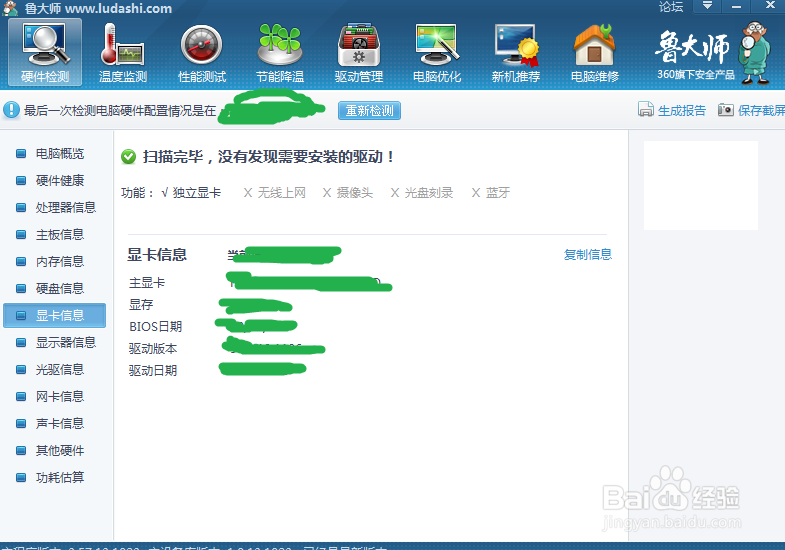
Task: Open 性能测试 gauge icon
Action: pyautogui.click(x=202, y=53)
